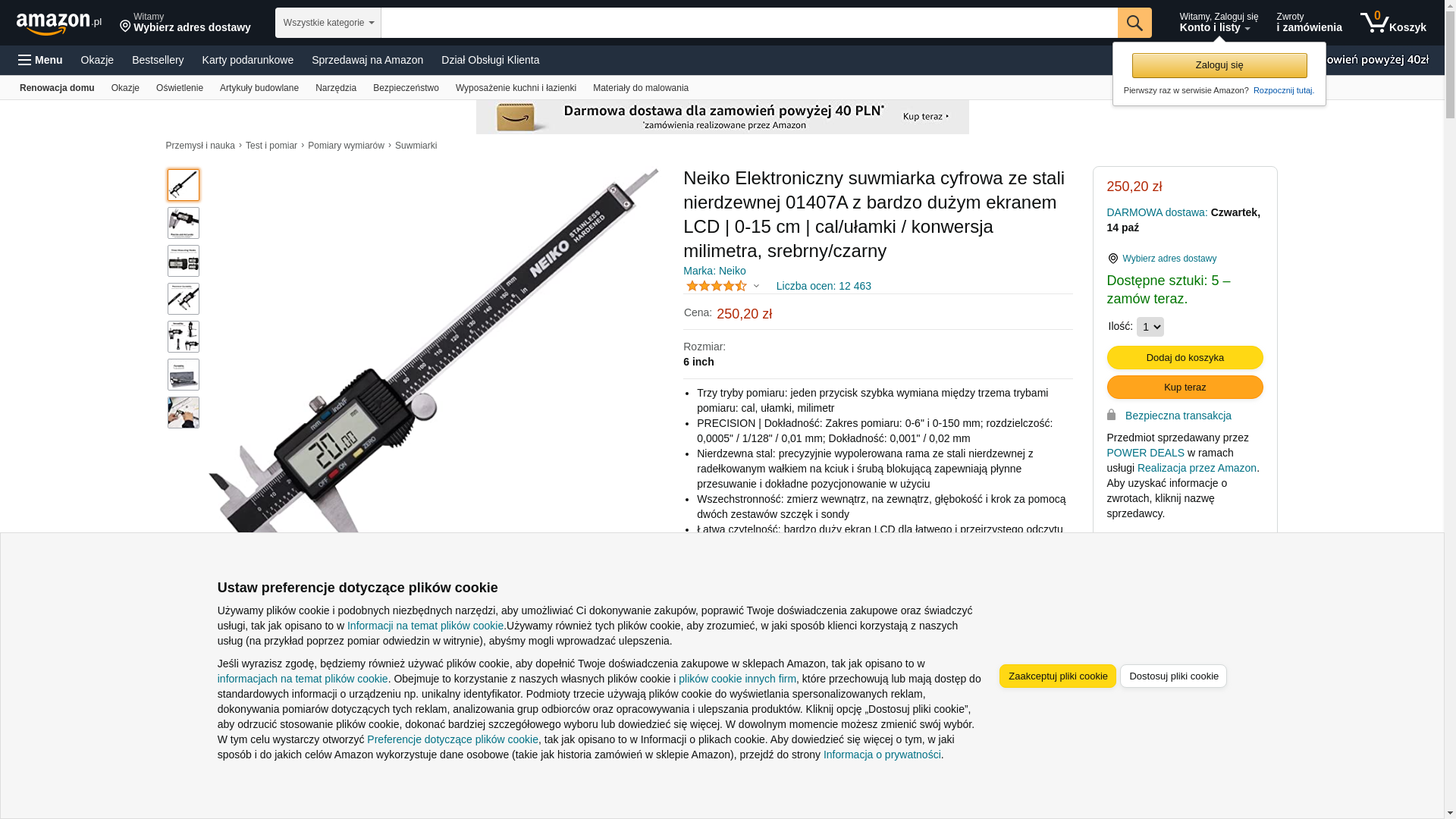The height and width of the screenshot is (819, 1456).
Task: Expand the Ilość quantity selector
Action: (1150, 327)
